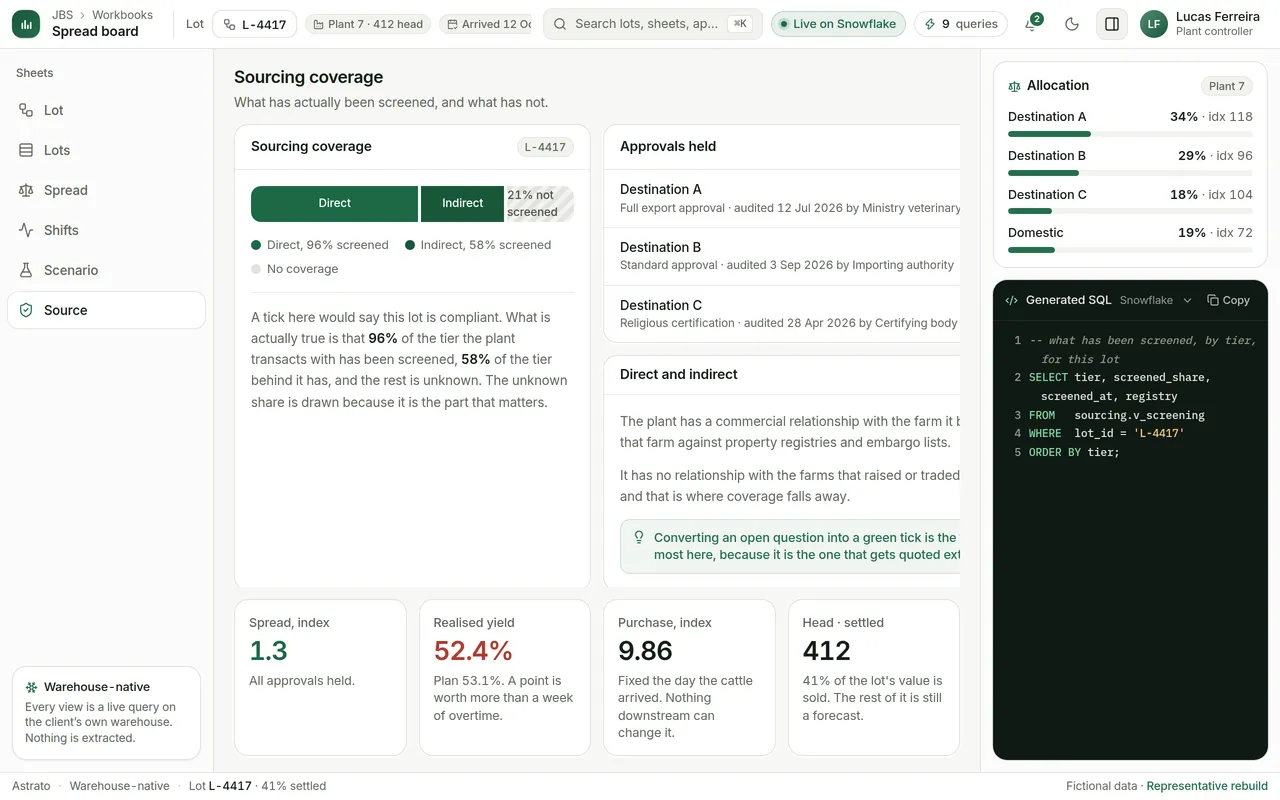Open Destination B approval row
The width and height of the screenshot is (1280, 800).
(x=782, y=256)
